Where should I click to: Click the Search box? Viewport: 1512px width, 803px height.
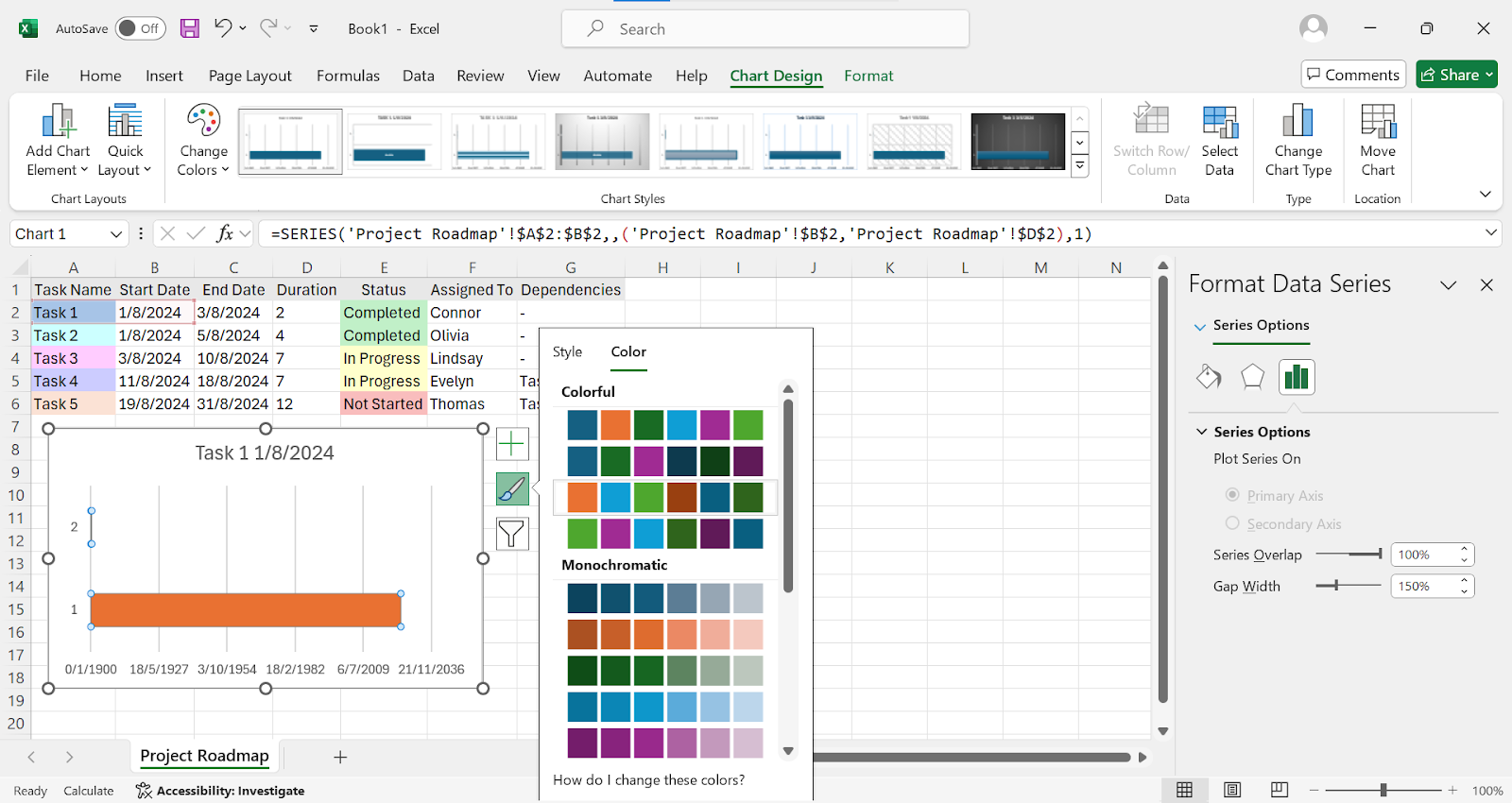(x=765, y=28)
